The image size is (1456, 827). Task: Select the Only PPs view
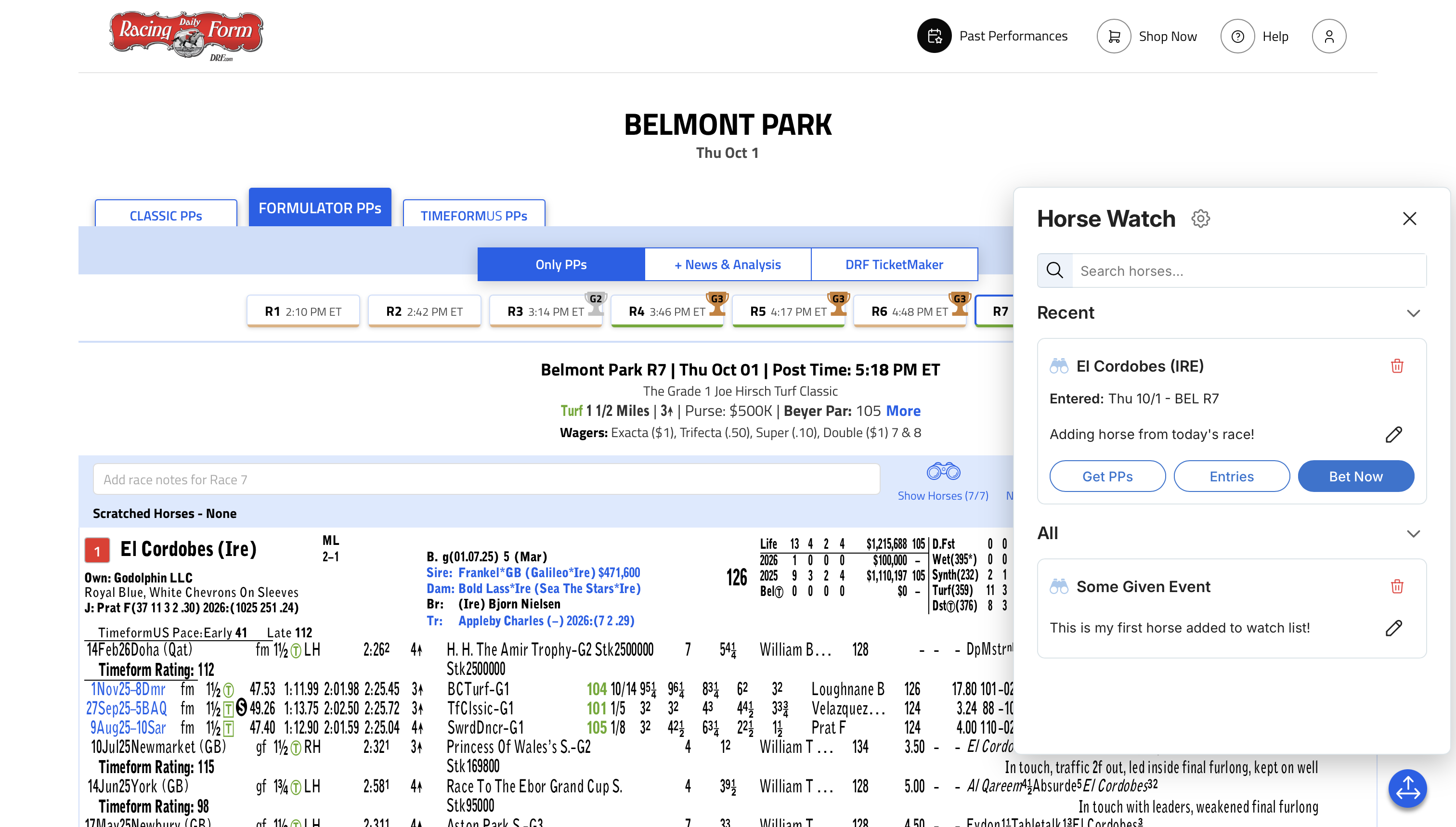[x=561, y=264]
